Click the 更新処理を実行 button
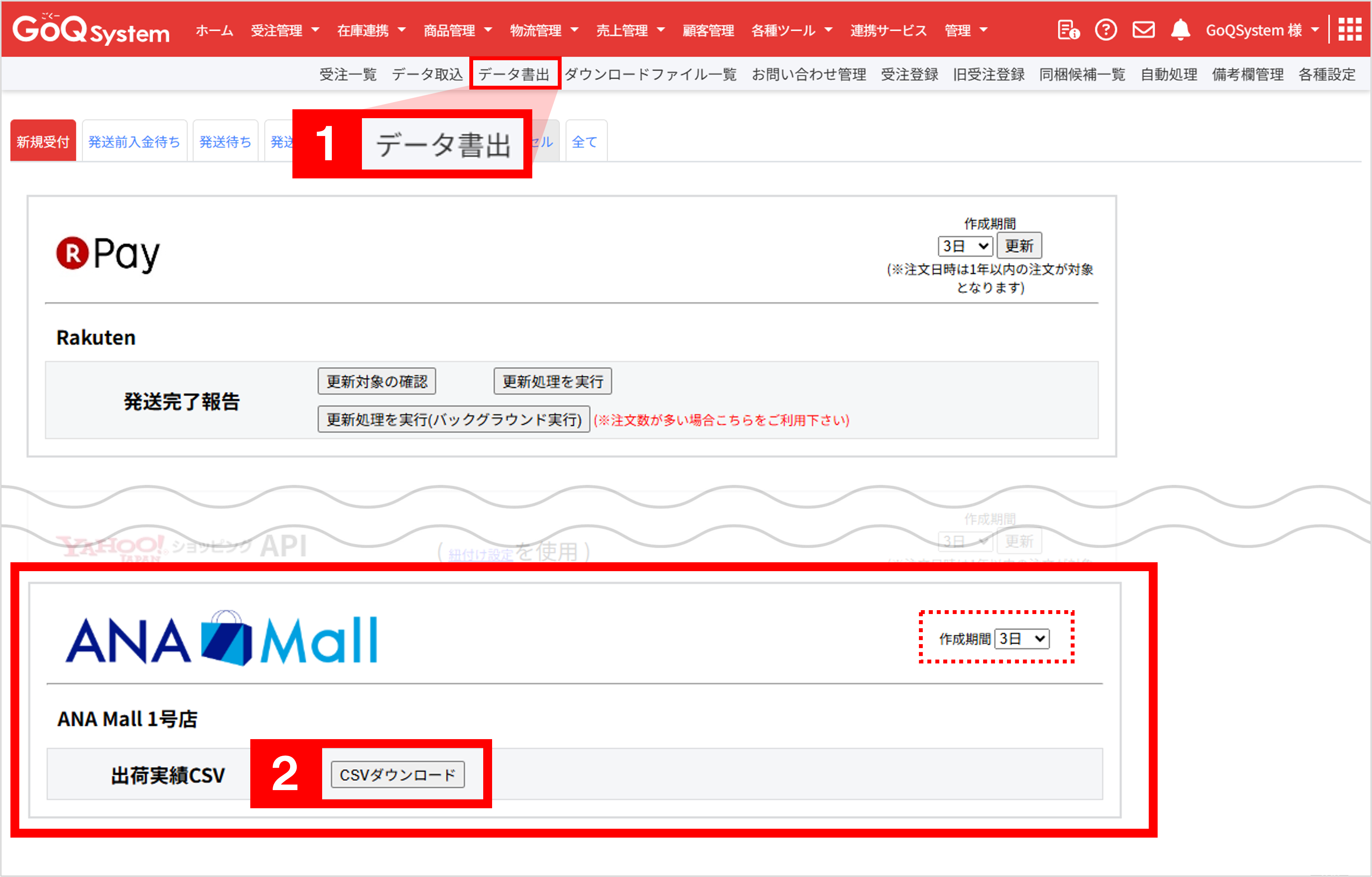This screenshot has width=1372, height=877. [552, 381]
